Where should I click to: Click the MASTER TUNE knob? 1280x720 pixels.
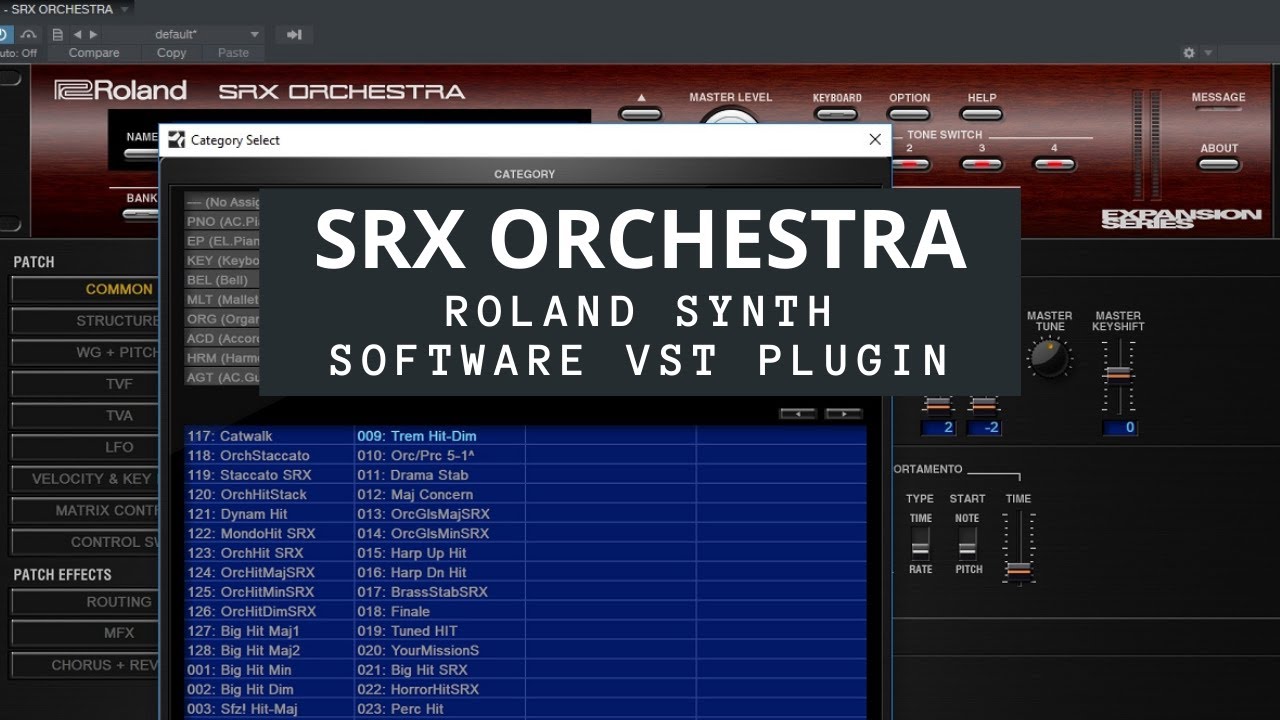pos(1049,357)
